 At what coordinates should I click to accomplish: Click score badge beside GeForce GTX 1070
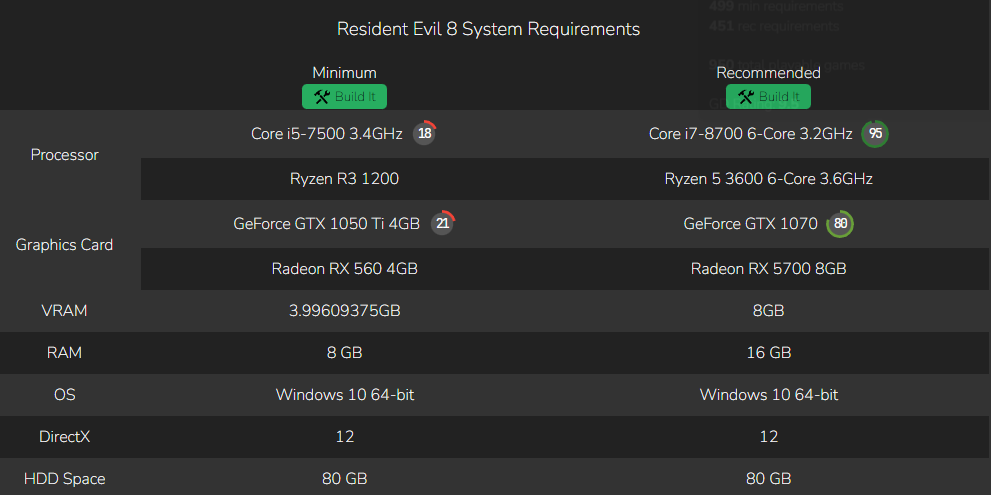(x=840, y=224)
